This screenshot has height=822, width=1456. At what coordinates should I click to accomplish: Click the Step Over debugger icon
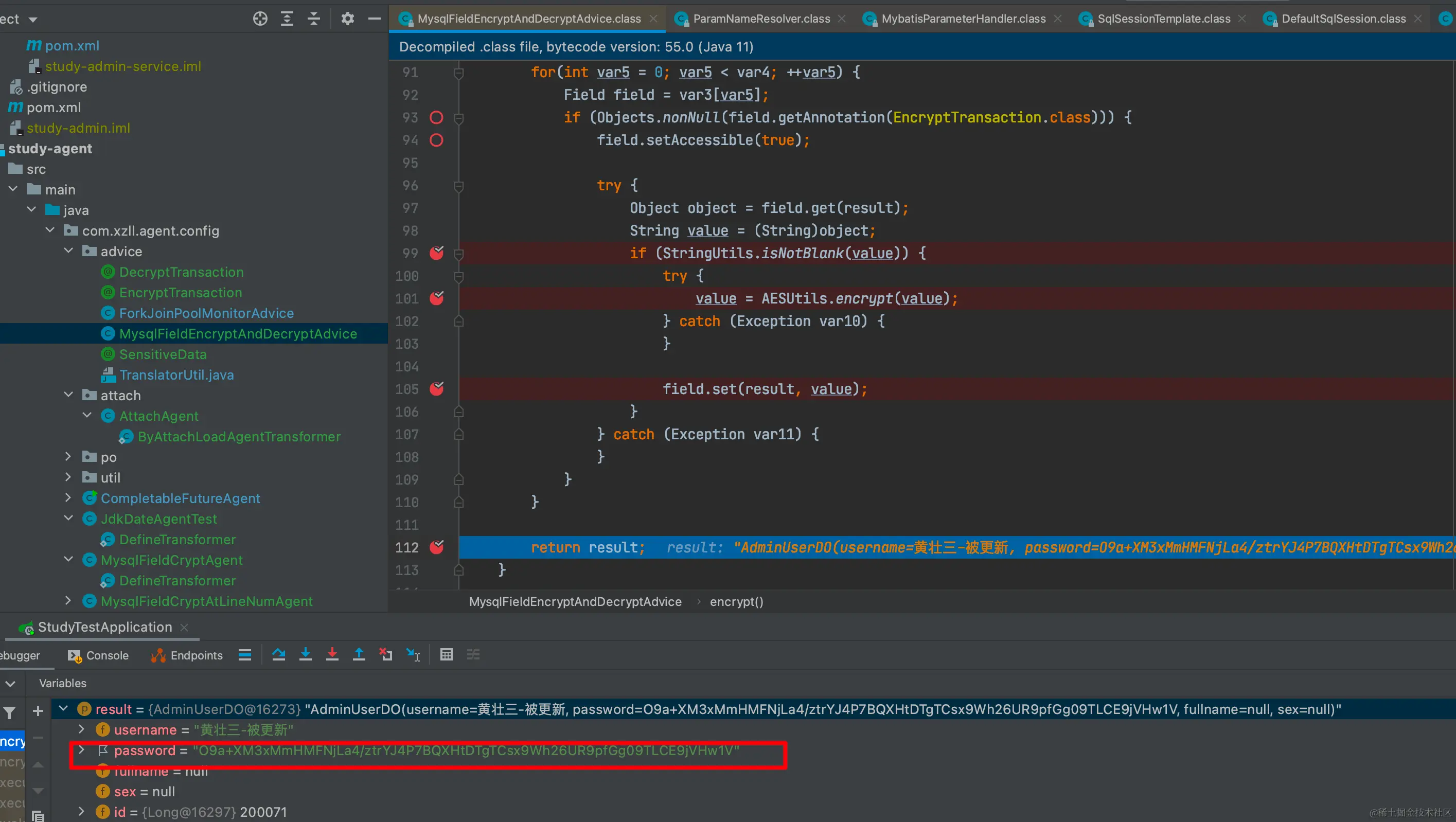279,655
